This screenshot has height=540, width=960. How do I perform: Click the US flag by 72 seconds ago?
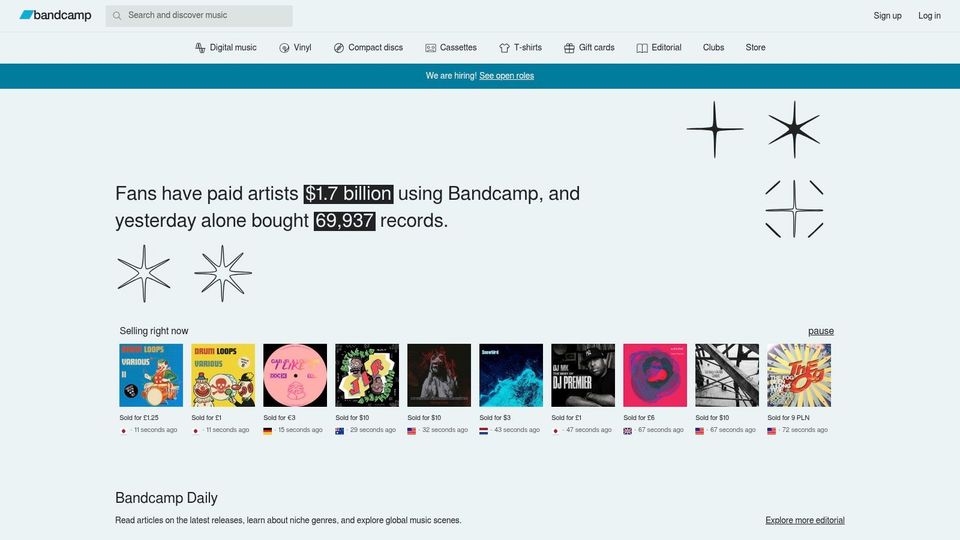tap(771, 431)
